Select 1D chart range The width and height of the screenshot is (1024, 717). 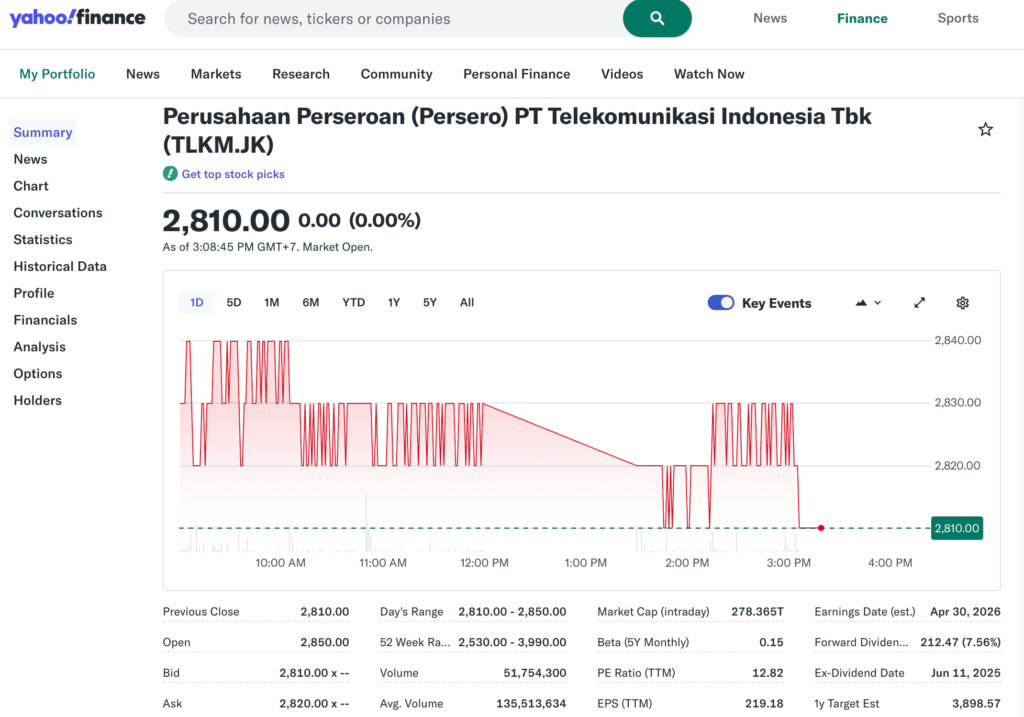click(x=197, y=302)
